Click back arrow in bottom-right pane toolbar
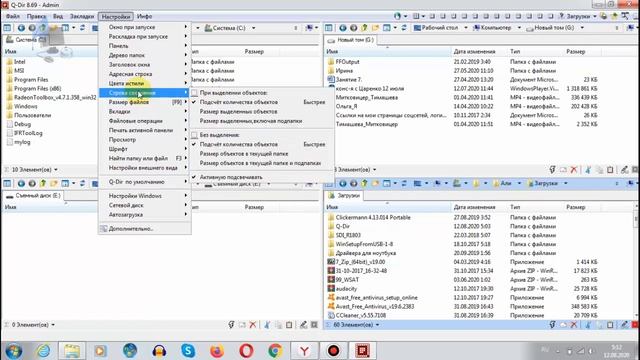This screenshot has height=360, width=640. pyautogui.click(x=342, y=183)
